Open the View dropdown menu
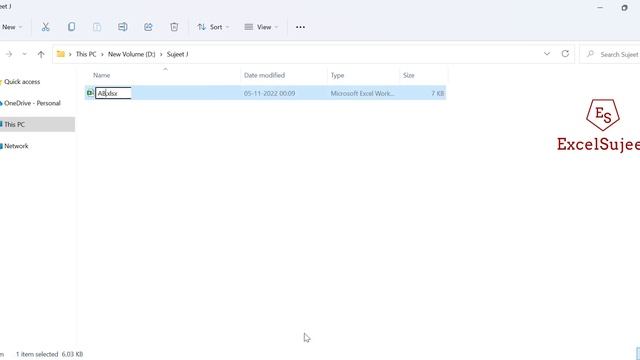Screen dimensions: 640x360 pos(261,27)
